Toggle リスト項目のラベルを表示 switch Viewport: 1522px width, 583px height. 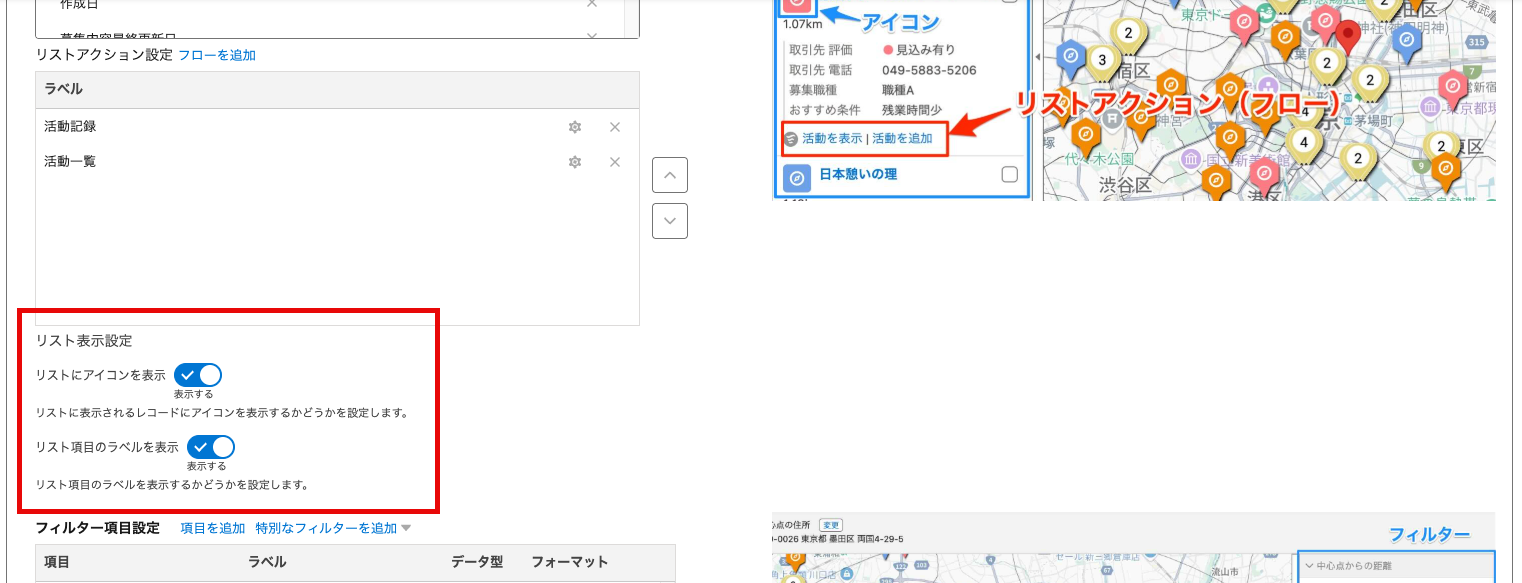click(x=211, y=446)
